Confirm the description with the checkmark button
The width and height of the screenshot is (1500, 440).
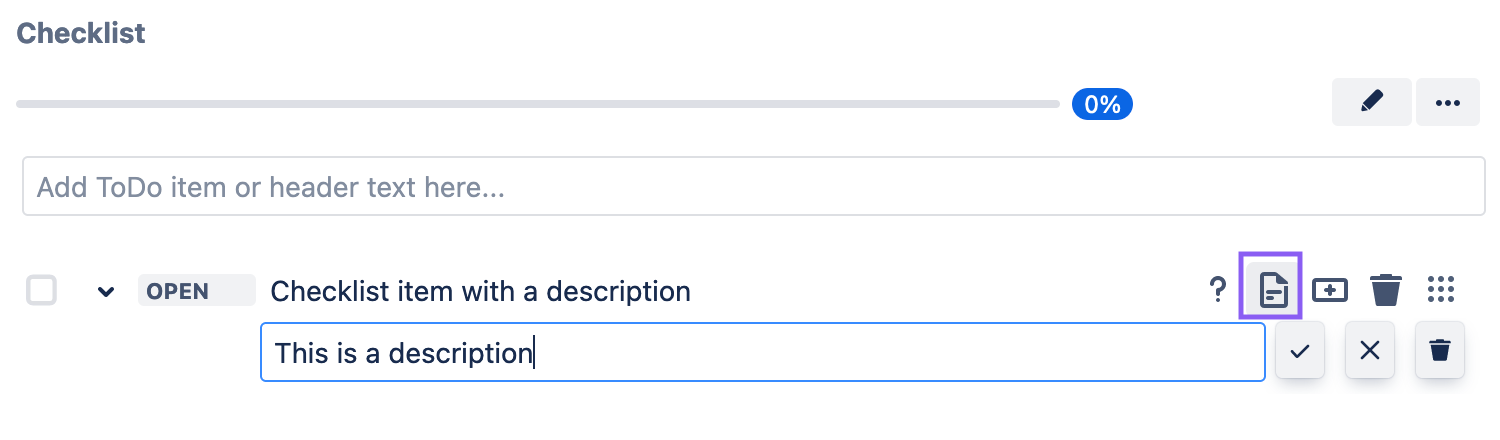click(1299, 351)
